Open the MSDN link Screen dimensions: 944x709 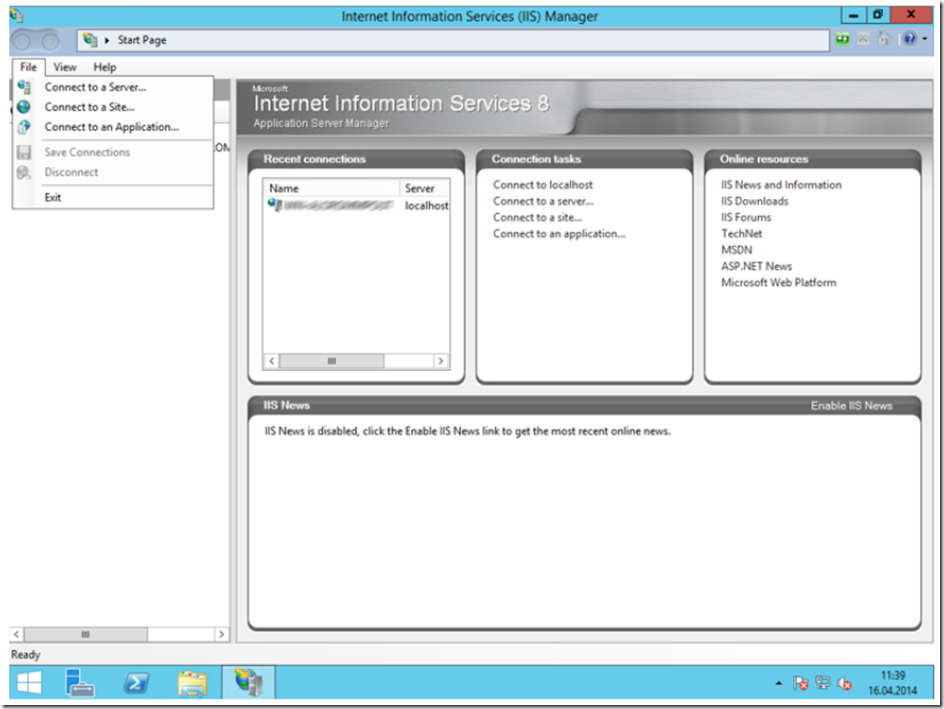pos(737,250)
